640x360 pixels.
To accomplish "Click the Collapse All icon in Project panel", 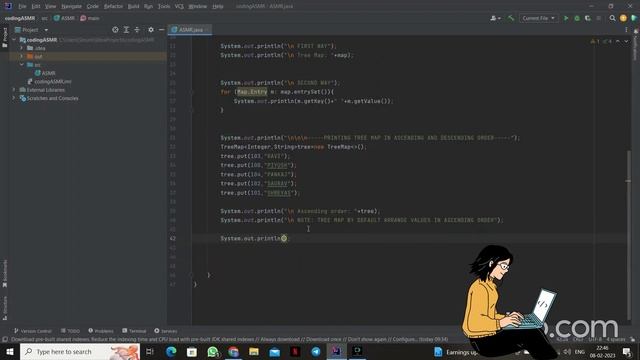I will coord(137,30).
